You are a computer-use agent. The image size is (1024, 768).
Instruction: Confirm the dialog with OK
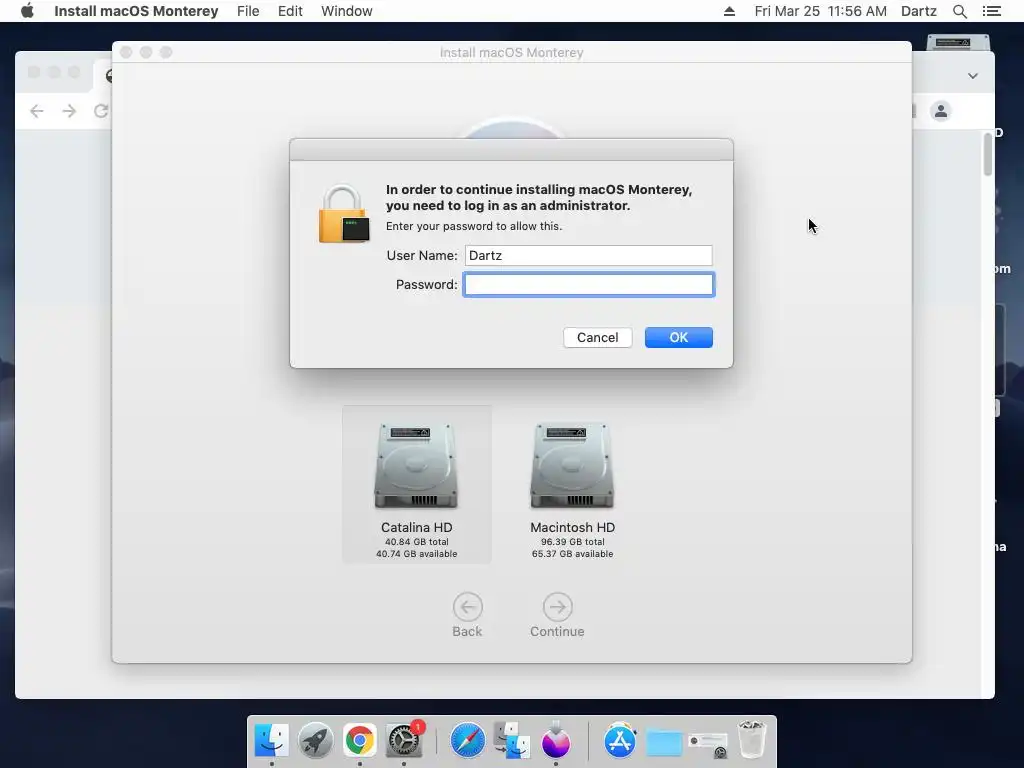679,338
